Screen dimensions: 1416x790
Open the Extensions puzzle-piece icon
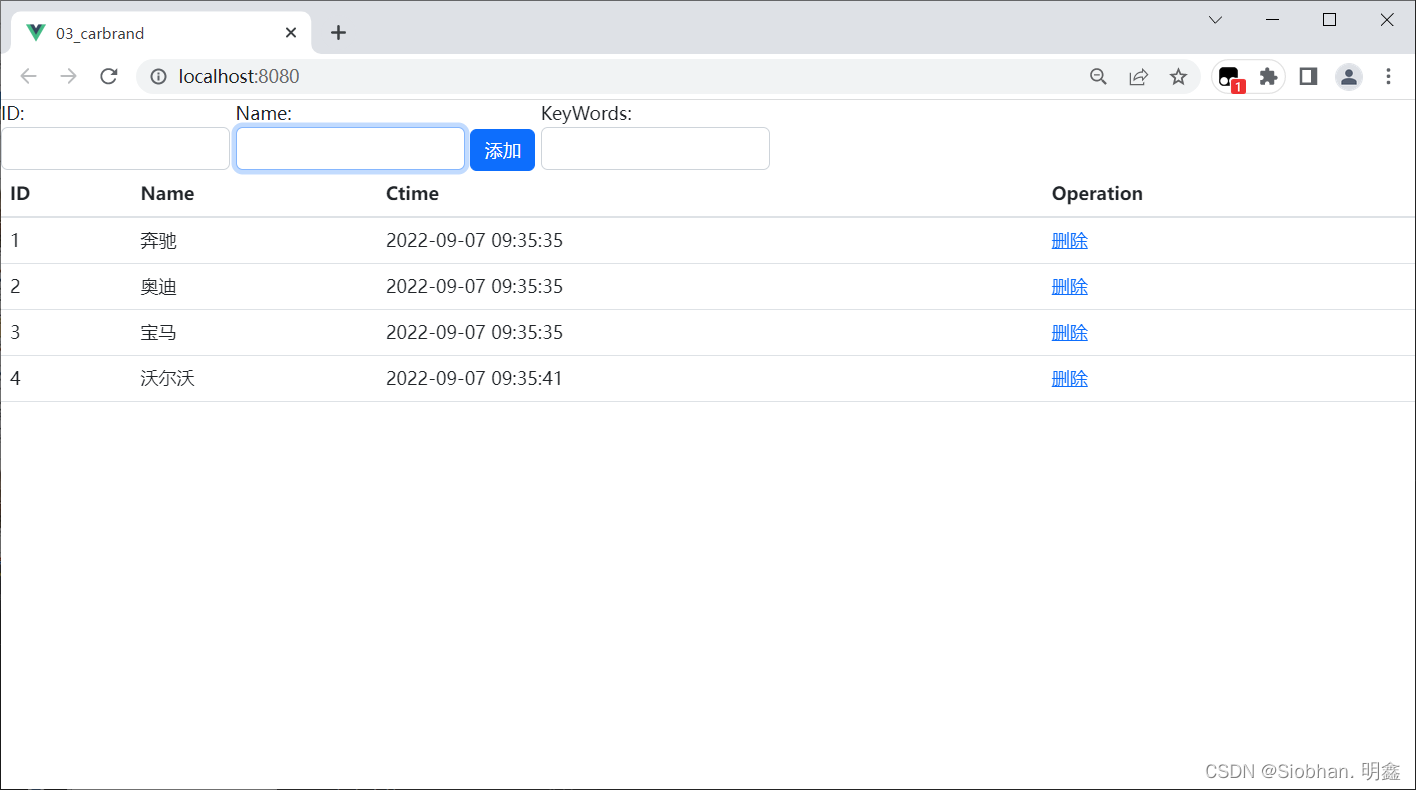pyautogui.click(x=1268, y=76)
